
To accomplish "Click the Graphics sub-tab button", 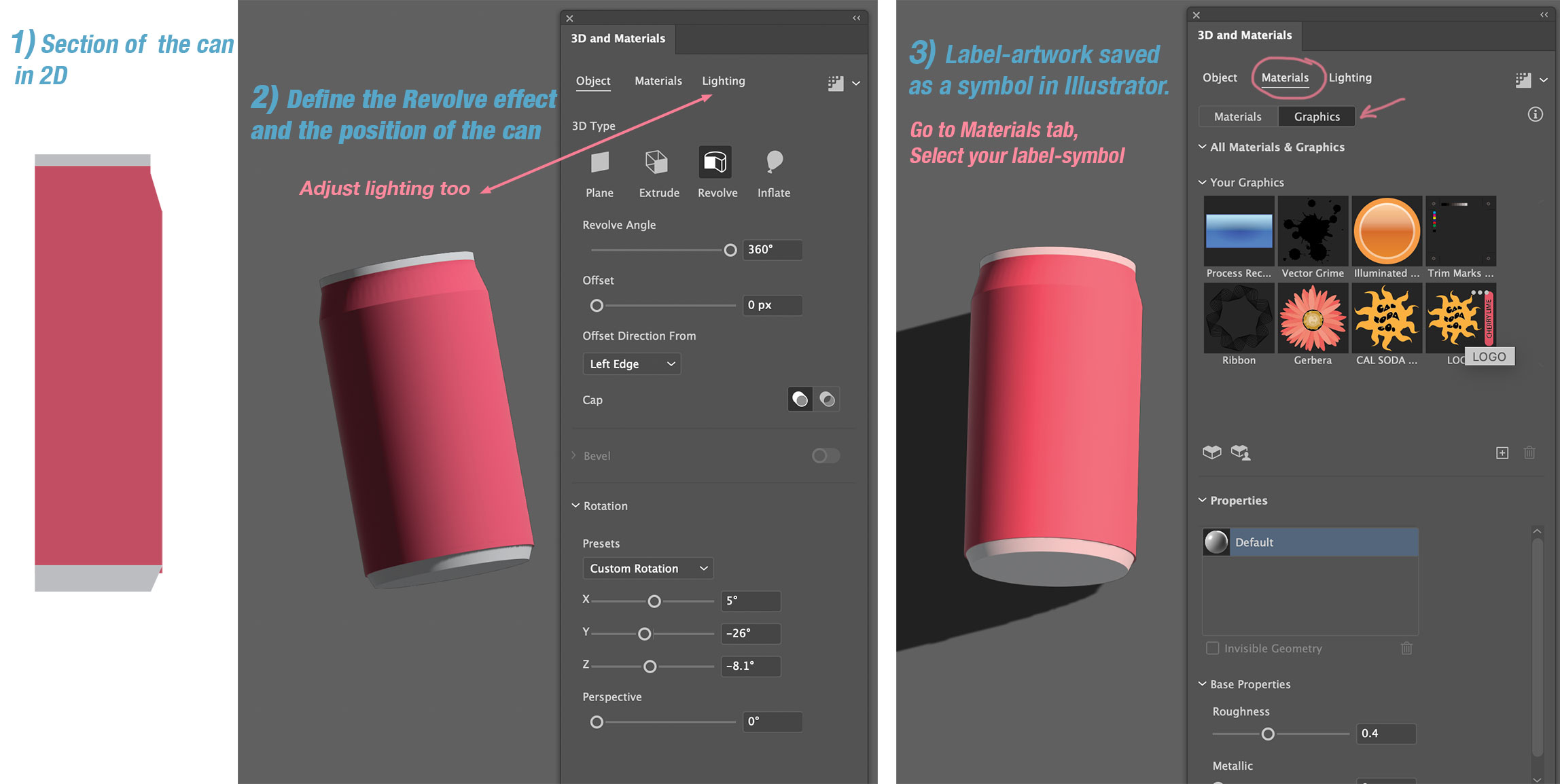I will click(x=1316, y=116).
